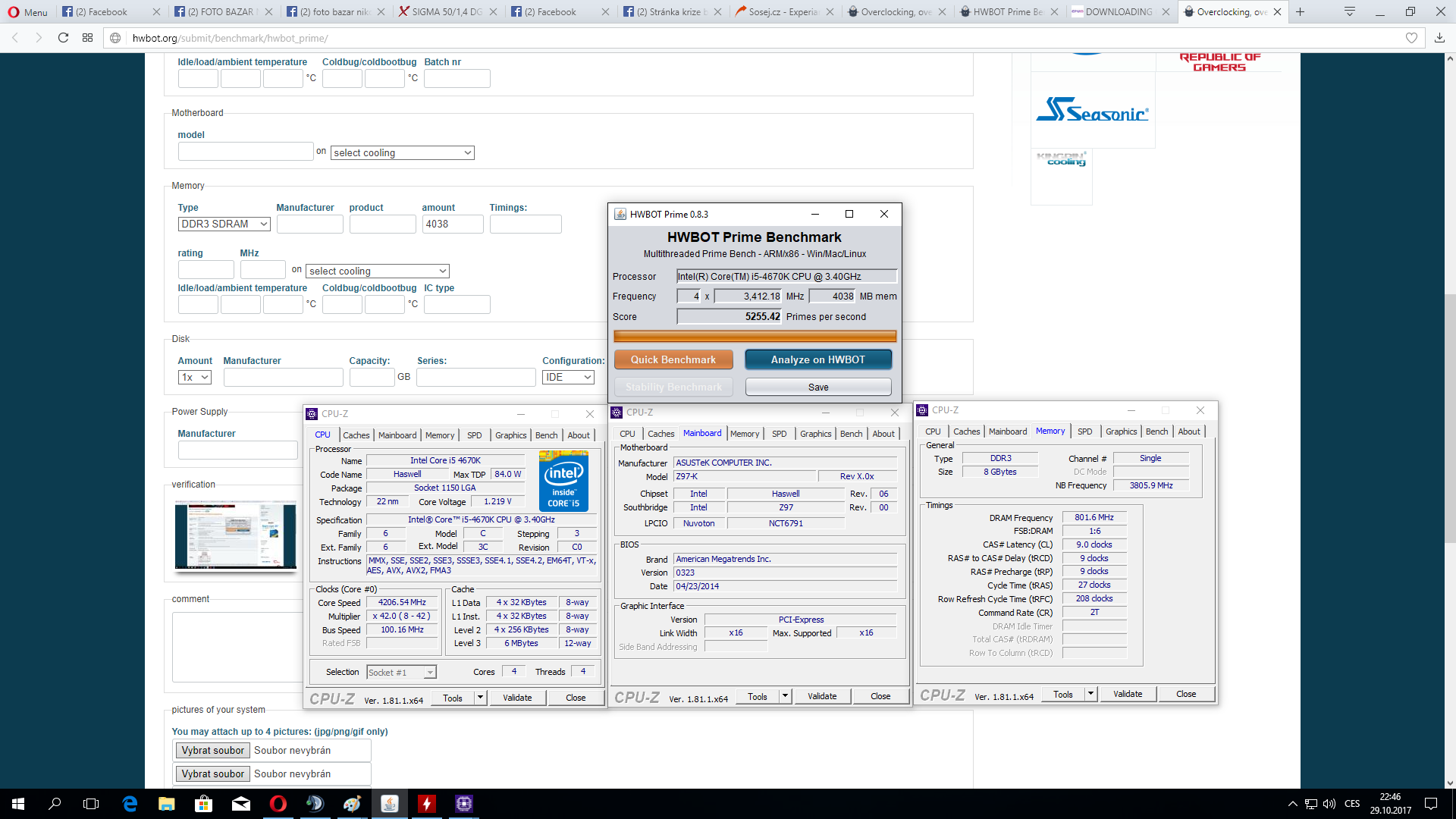Viewport: 1456px width, 819px height.
Task: Click Close button in middle CPU-Z window
Action: [x=880, y=697]
